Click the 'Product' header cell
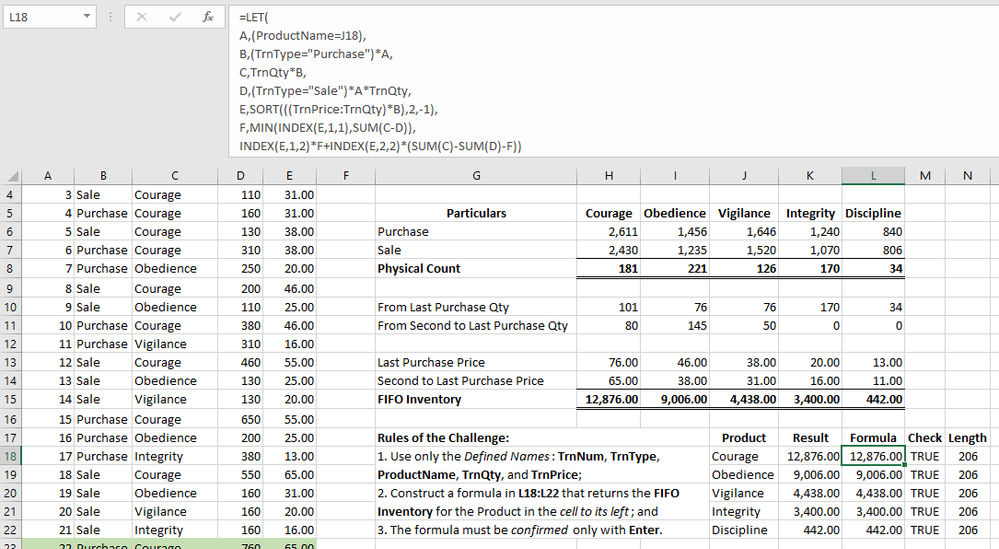 click(x=744, y=438)
